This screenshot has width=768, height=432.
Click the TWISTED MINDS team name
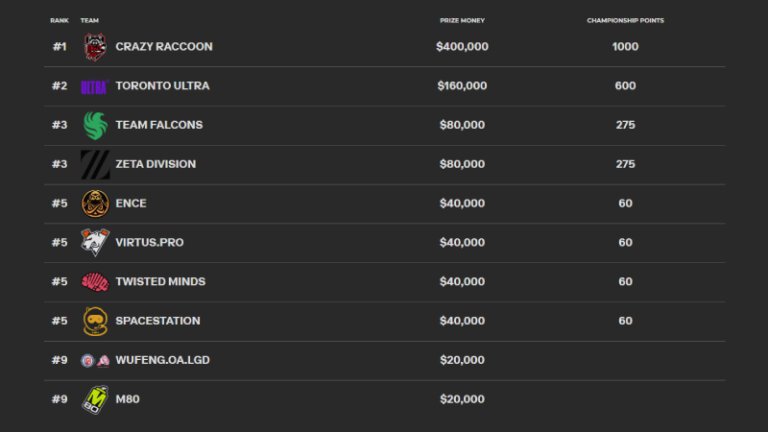point(160,282)
